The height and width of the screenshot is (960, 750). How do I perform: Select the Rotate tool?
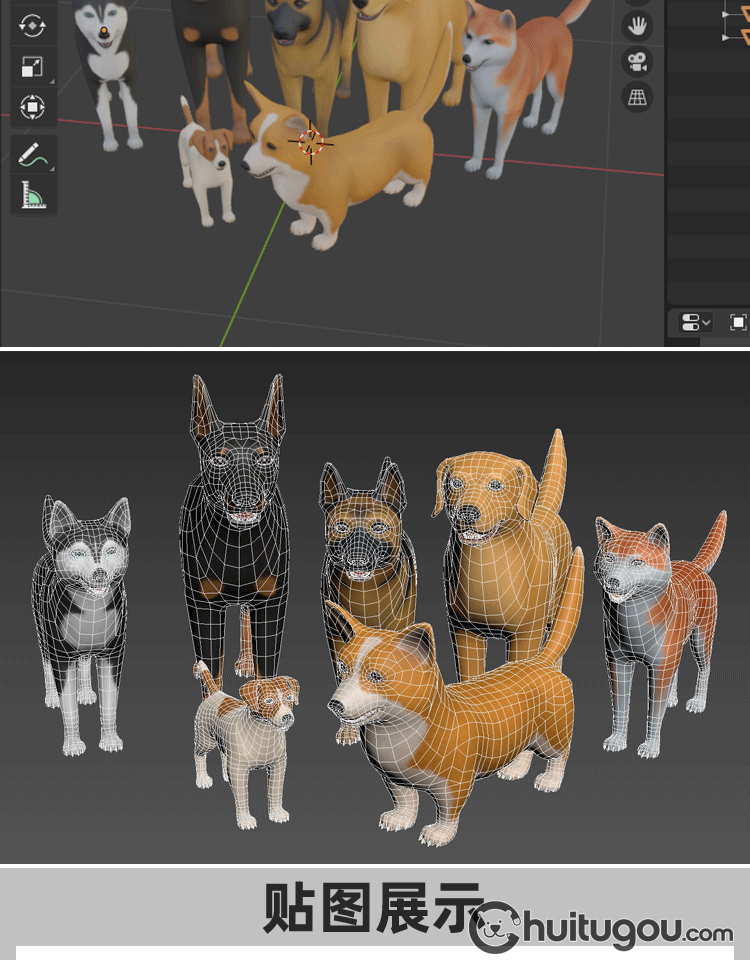32,26
